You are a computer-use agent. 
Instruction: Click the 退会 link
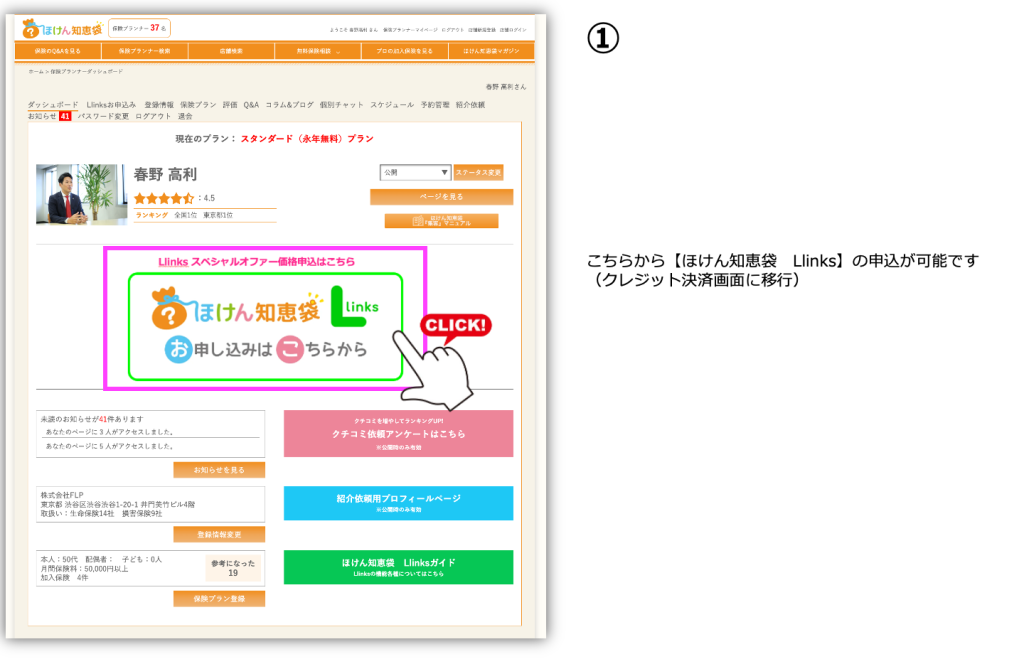point(185,116)
